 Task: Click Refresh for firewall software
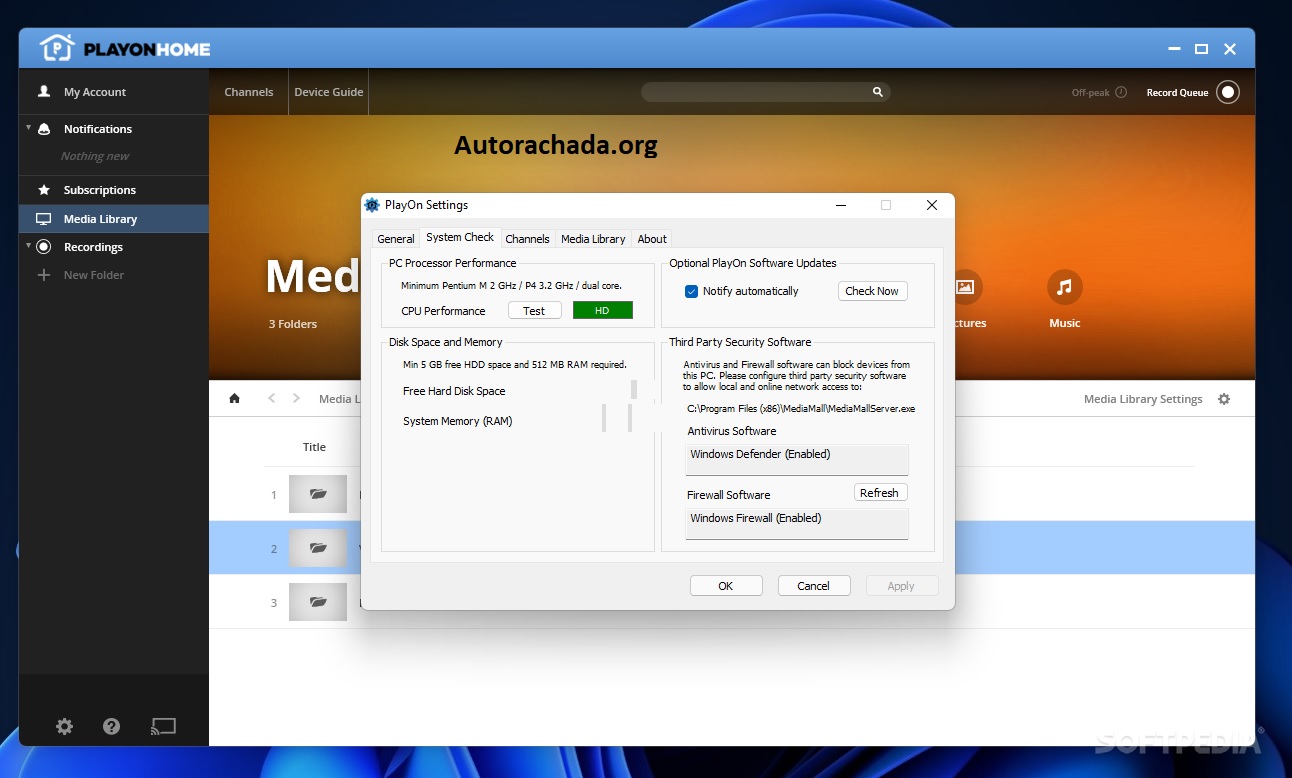click(879, 493)
